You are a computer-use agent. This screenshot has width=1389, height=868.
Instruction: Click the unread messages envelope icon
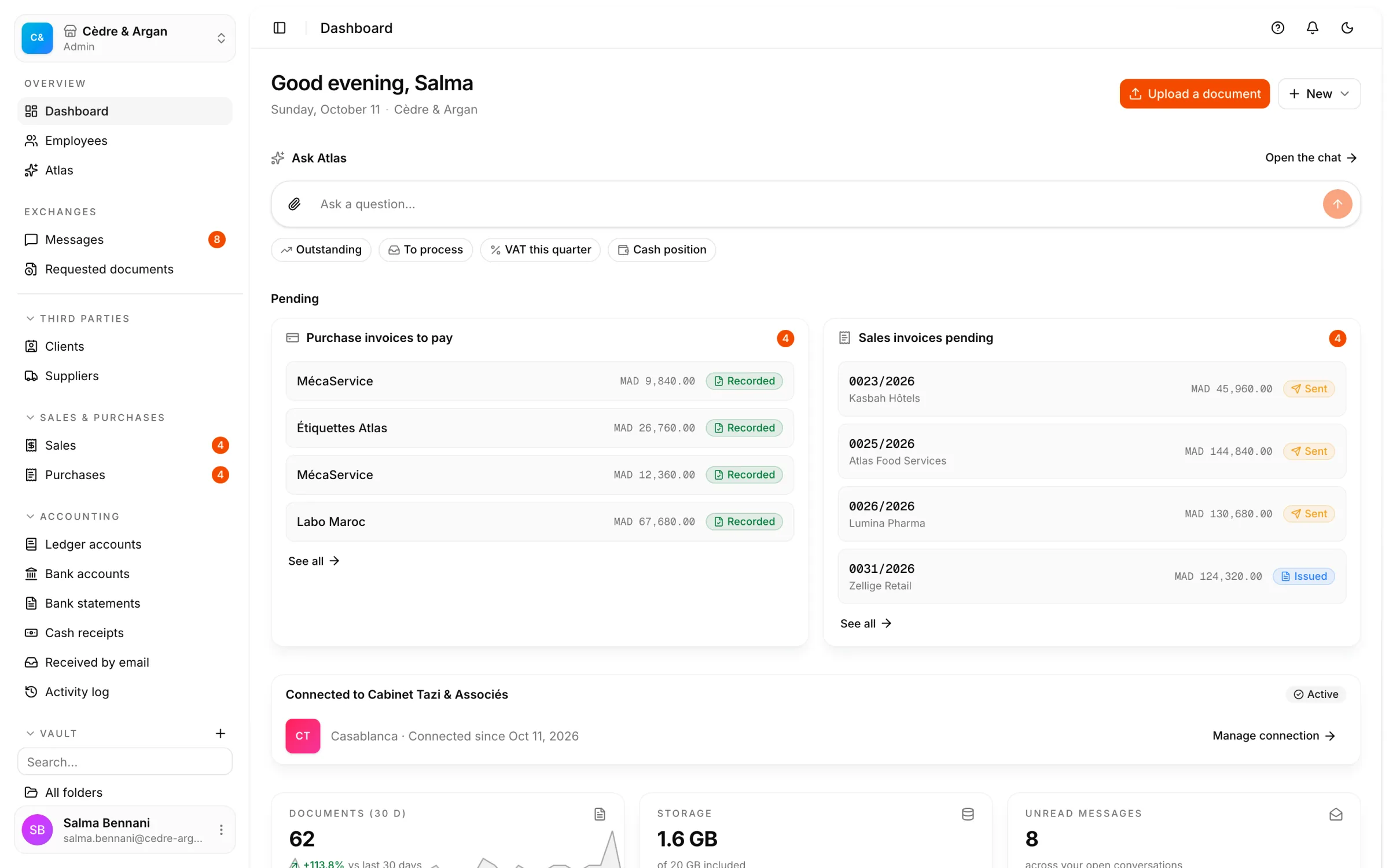(1336, 814)
